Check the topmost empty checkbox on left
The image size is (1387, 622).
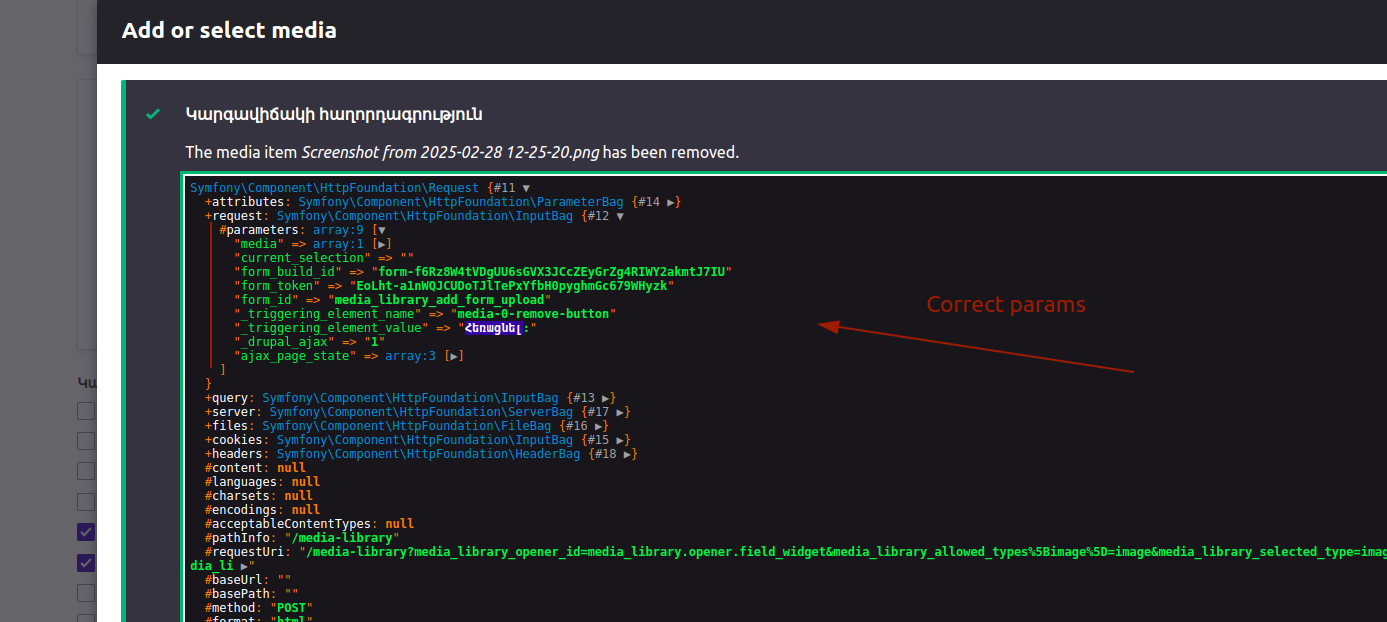[x=86, y=411]
